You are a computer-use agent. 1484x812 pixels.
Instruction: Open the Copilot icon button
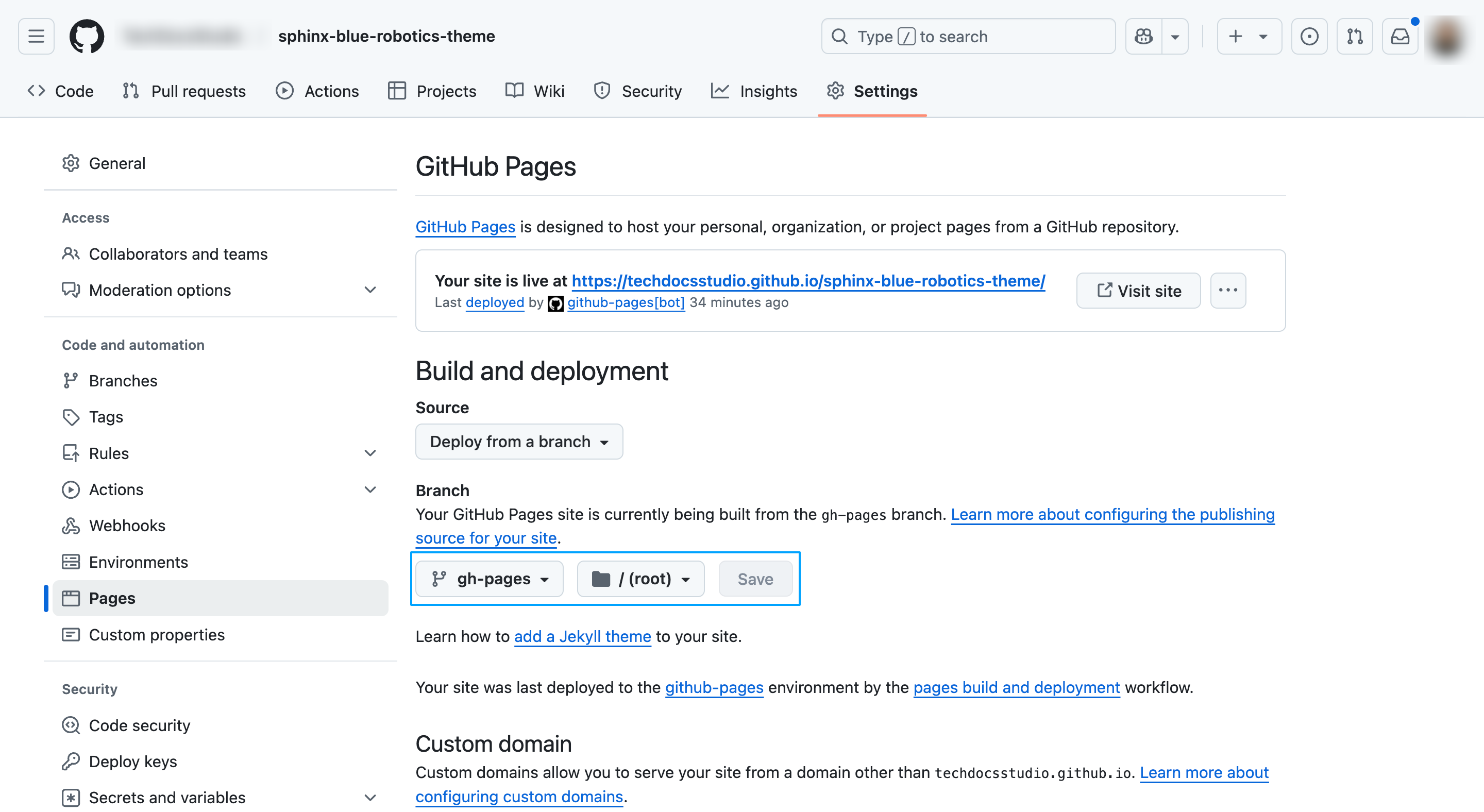[x=1143, y=36]
